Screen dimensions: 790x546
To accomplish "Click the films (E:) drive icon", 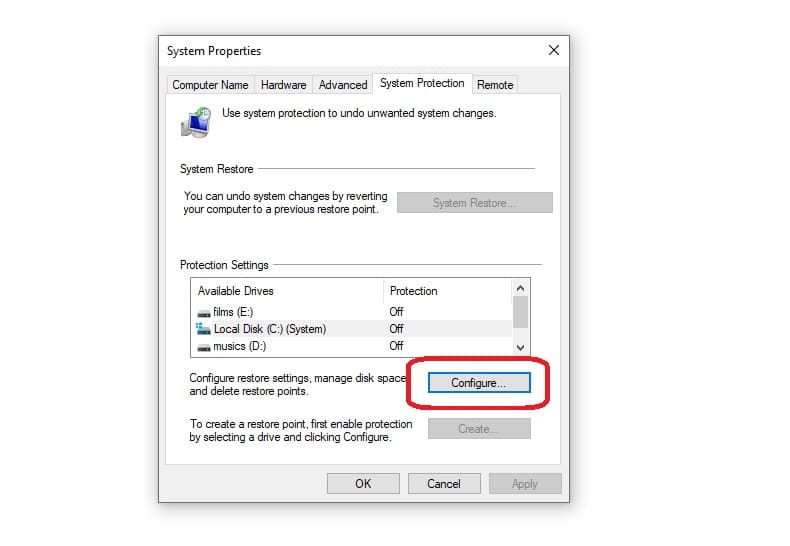I will [x=204, y=313].
